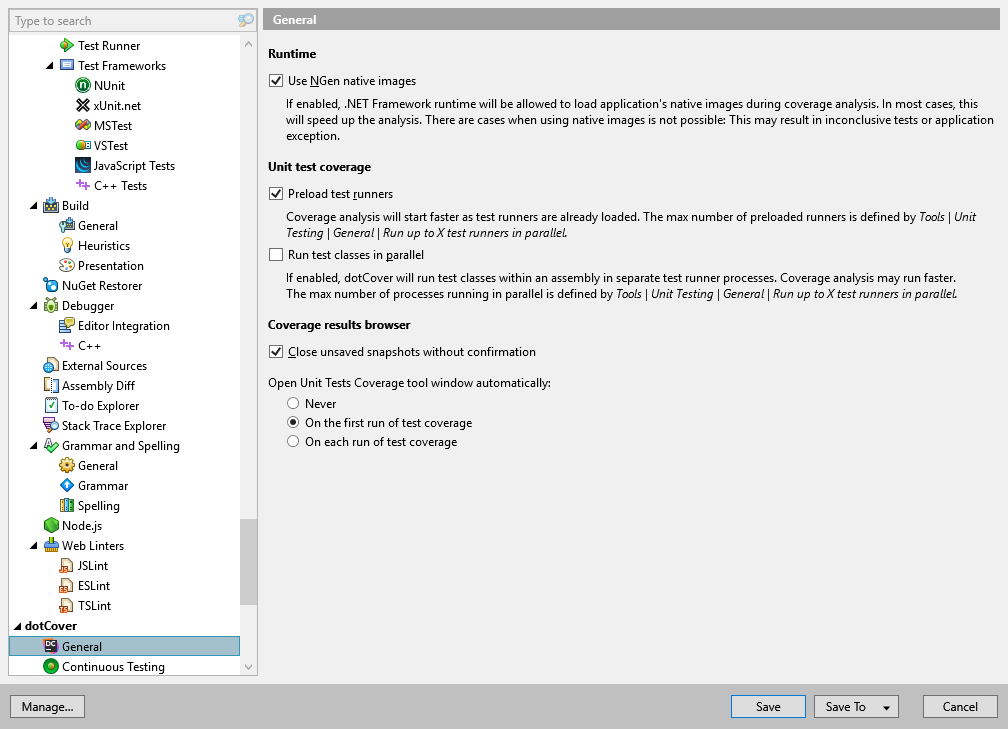Click the Continuous Testing icon
This screenshot has height=729, width=1008.
(x=51, y=667)
